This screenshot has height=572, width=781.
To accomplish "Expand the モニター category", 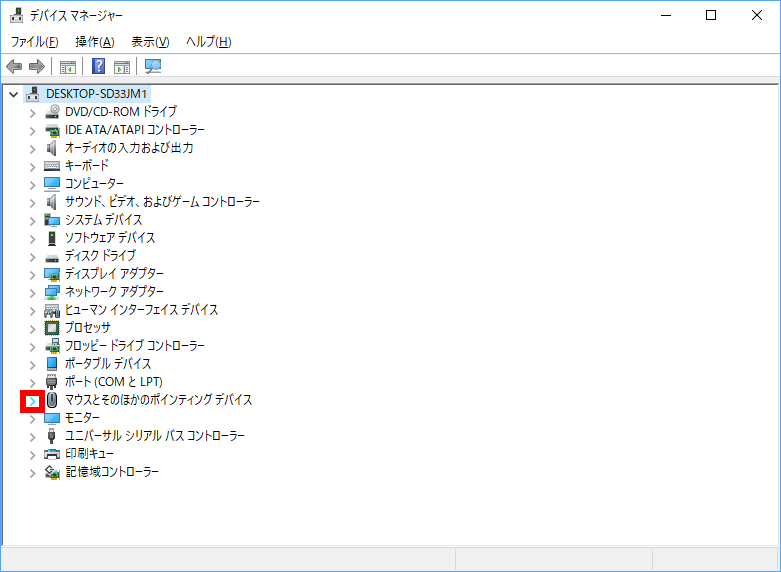I will (32, 419).
